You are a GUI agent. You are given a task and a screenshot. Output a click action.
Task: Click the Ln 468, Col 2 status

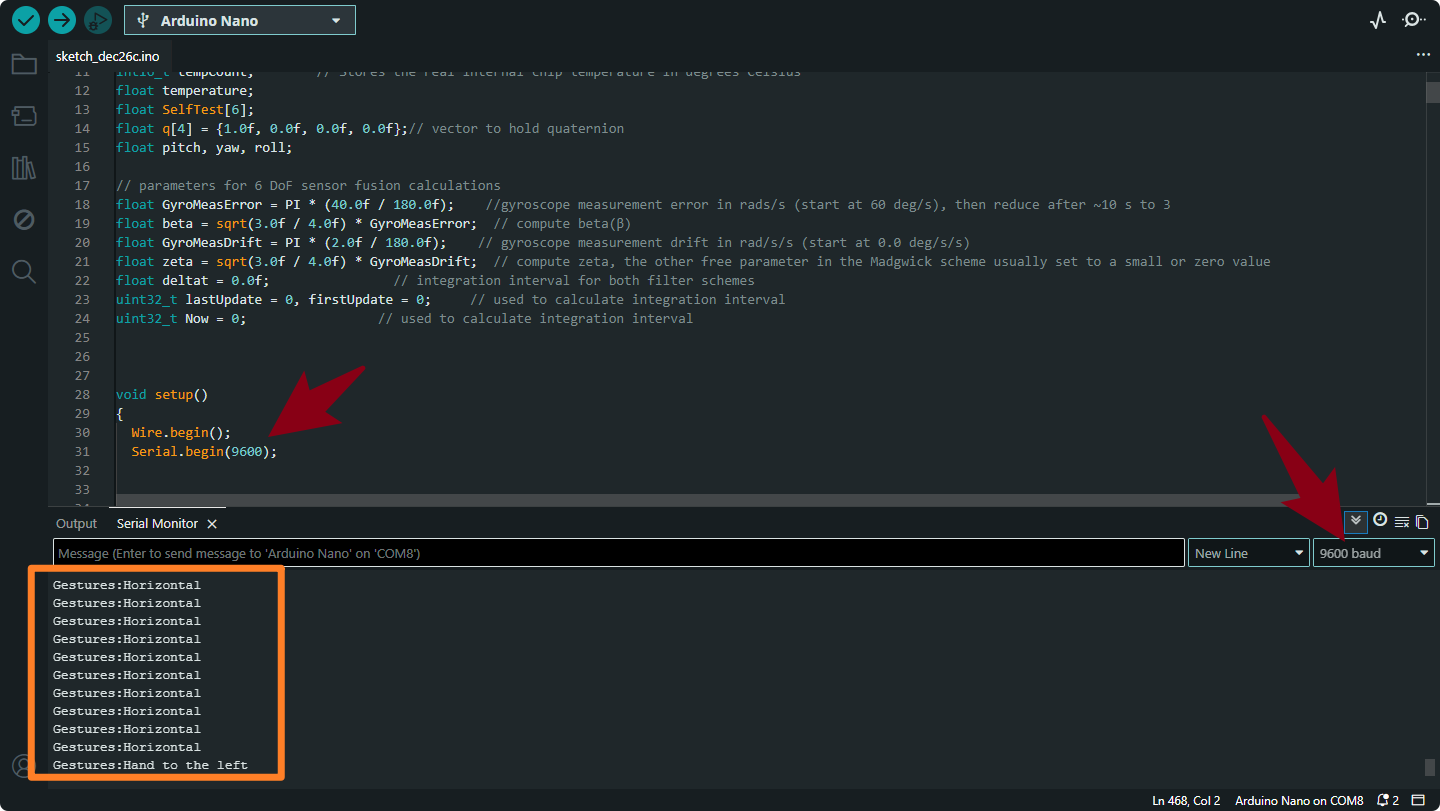(x=1186, y=801)
